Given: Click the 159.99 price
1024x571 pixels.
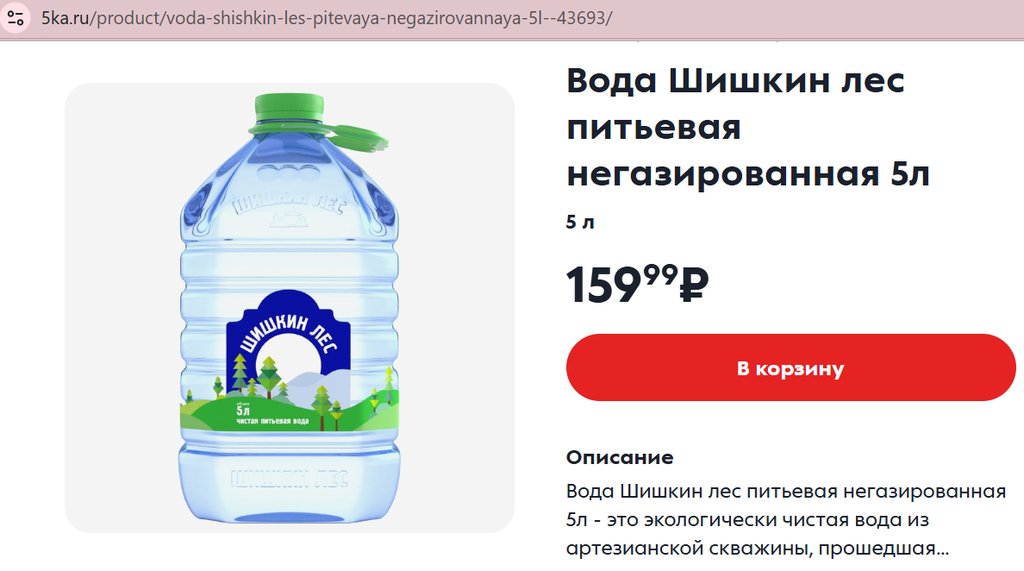Looking at the screenshot, I should (x=637, y=284).
